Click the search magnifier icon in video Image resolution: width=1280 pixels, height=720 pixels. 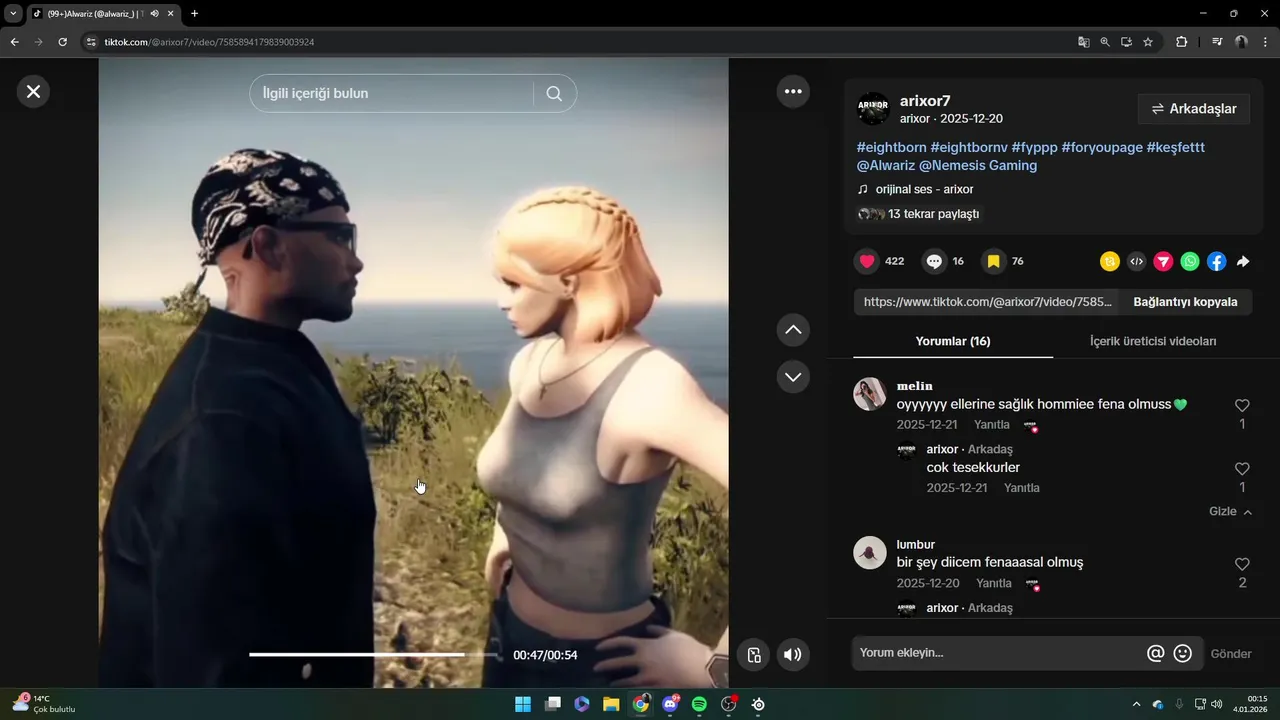(x=554, y=93)
